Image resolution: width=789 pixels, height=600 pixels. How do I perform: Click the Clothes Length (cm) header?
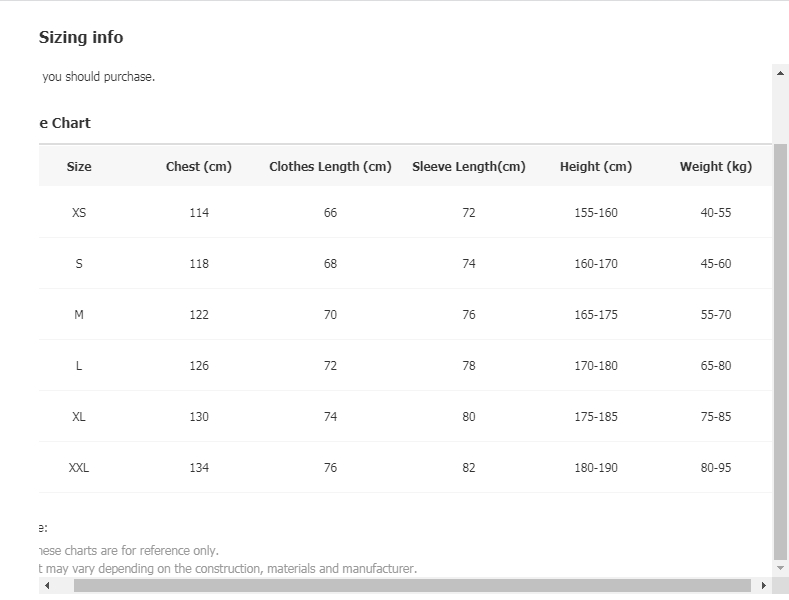pos(330,167)
